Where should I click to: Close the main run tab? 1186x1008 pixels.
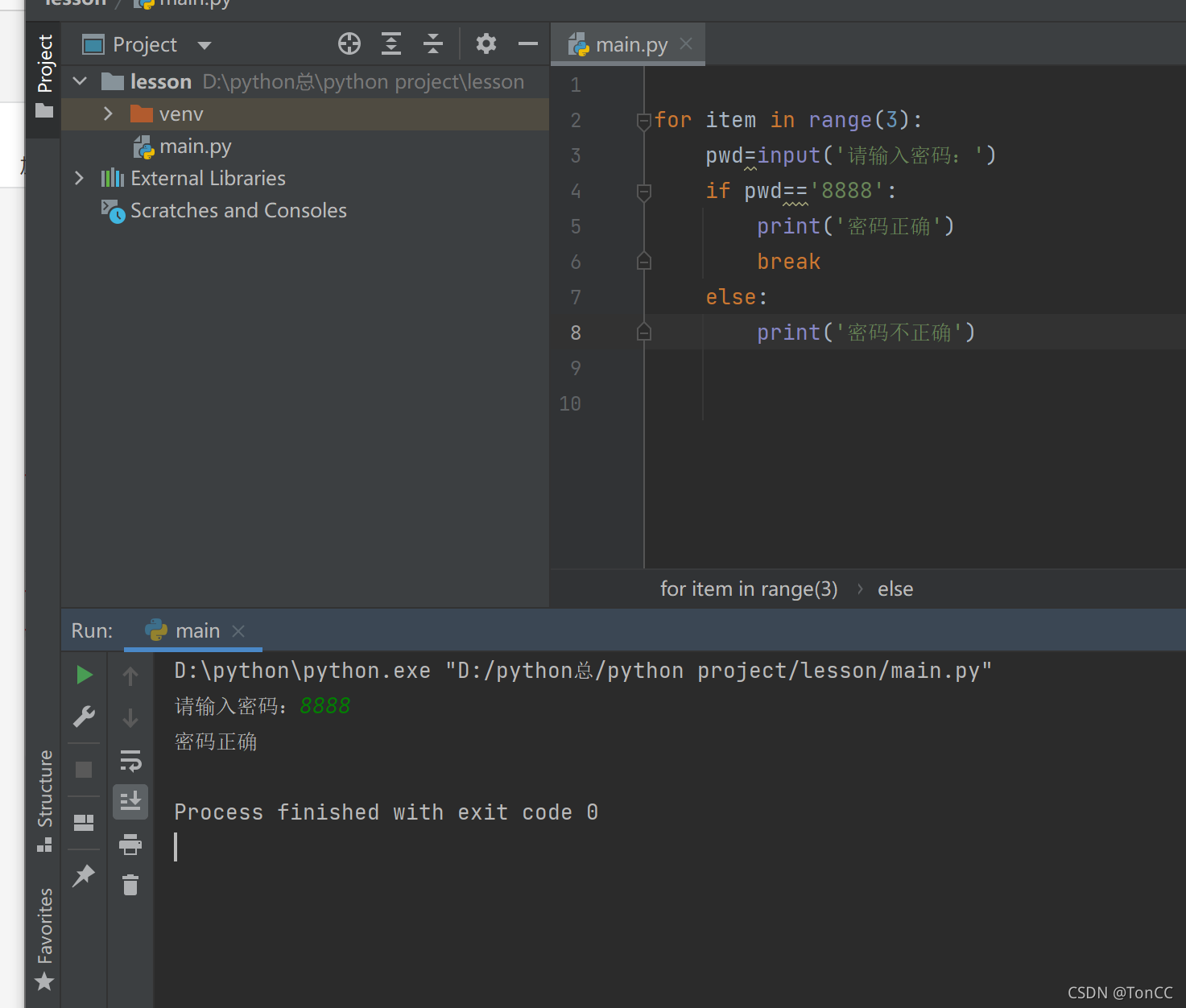238,631
